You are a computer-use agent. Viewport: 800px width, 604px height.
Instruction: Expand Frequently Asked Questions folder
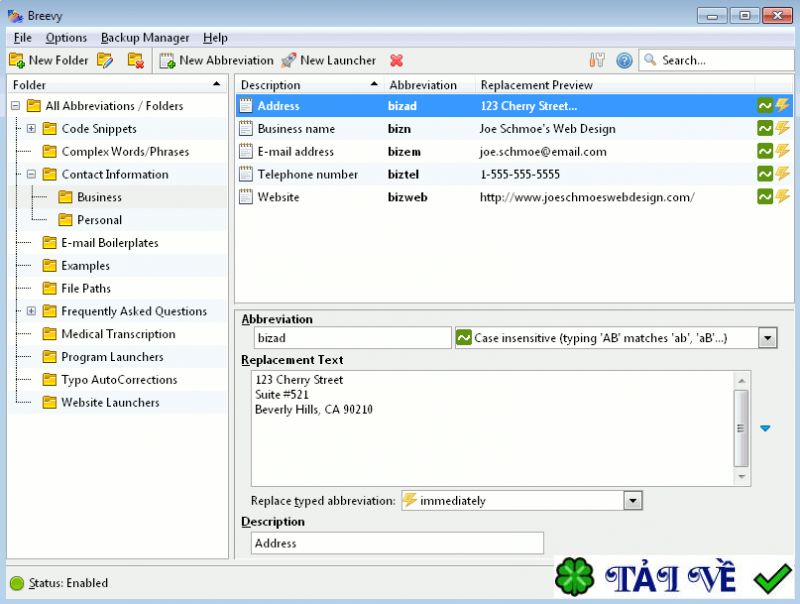31,311
